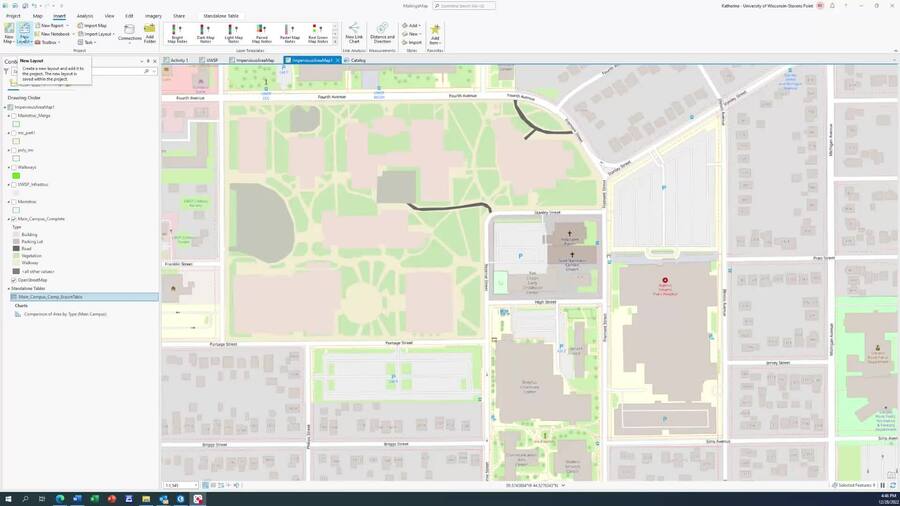
Task: Open the Connections tool
Action: [x=130, y=33]
